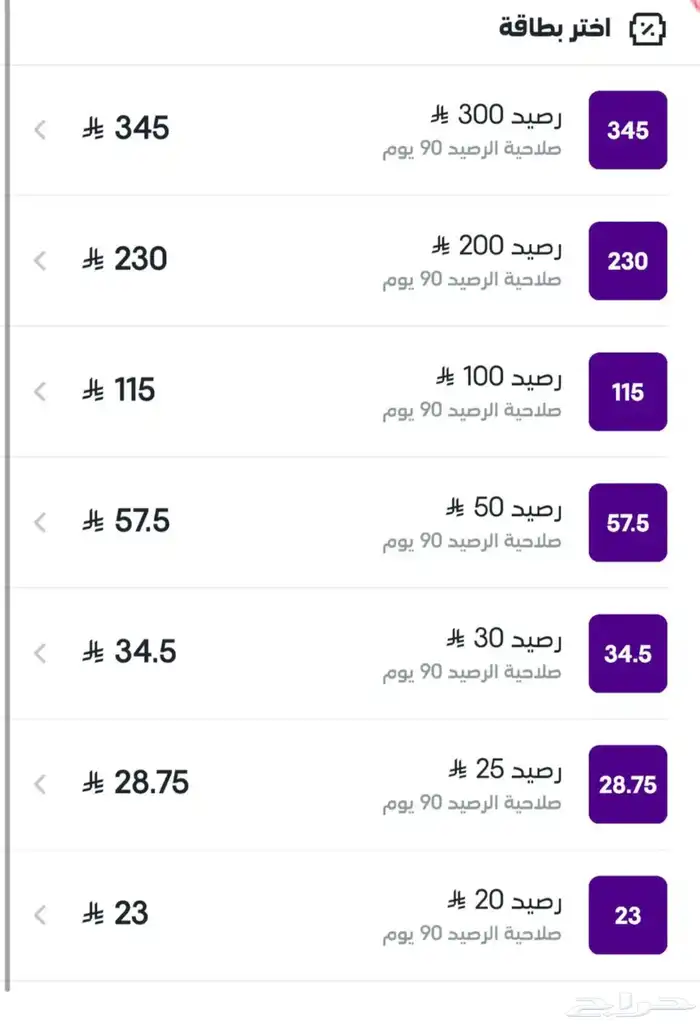Select the purple 230 card badge
Viewport: 700px width, 1024px height.
(x=628, y=261)
